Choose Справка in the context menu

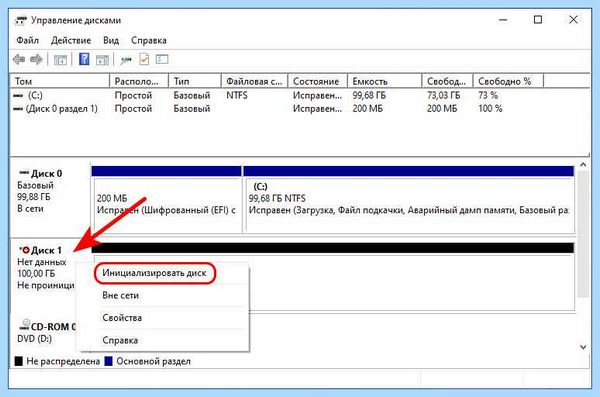pos(120,340)
